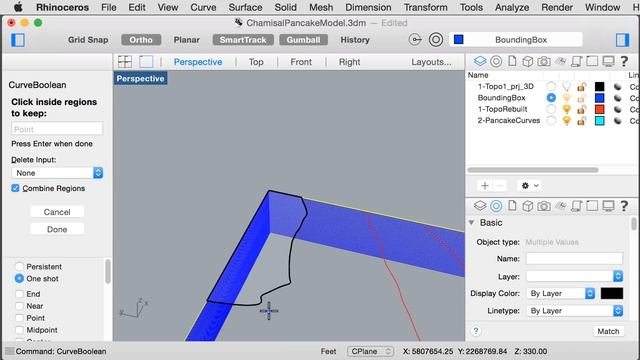
Task: Make 1-TopoRebuilt the current layer
Action: pos(551,109)
